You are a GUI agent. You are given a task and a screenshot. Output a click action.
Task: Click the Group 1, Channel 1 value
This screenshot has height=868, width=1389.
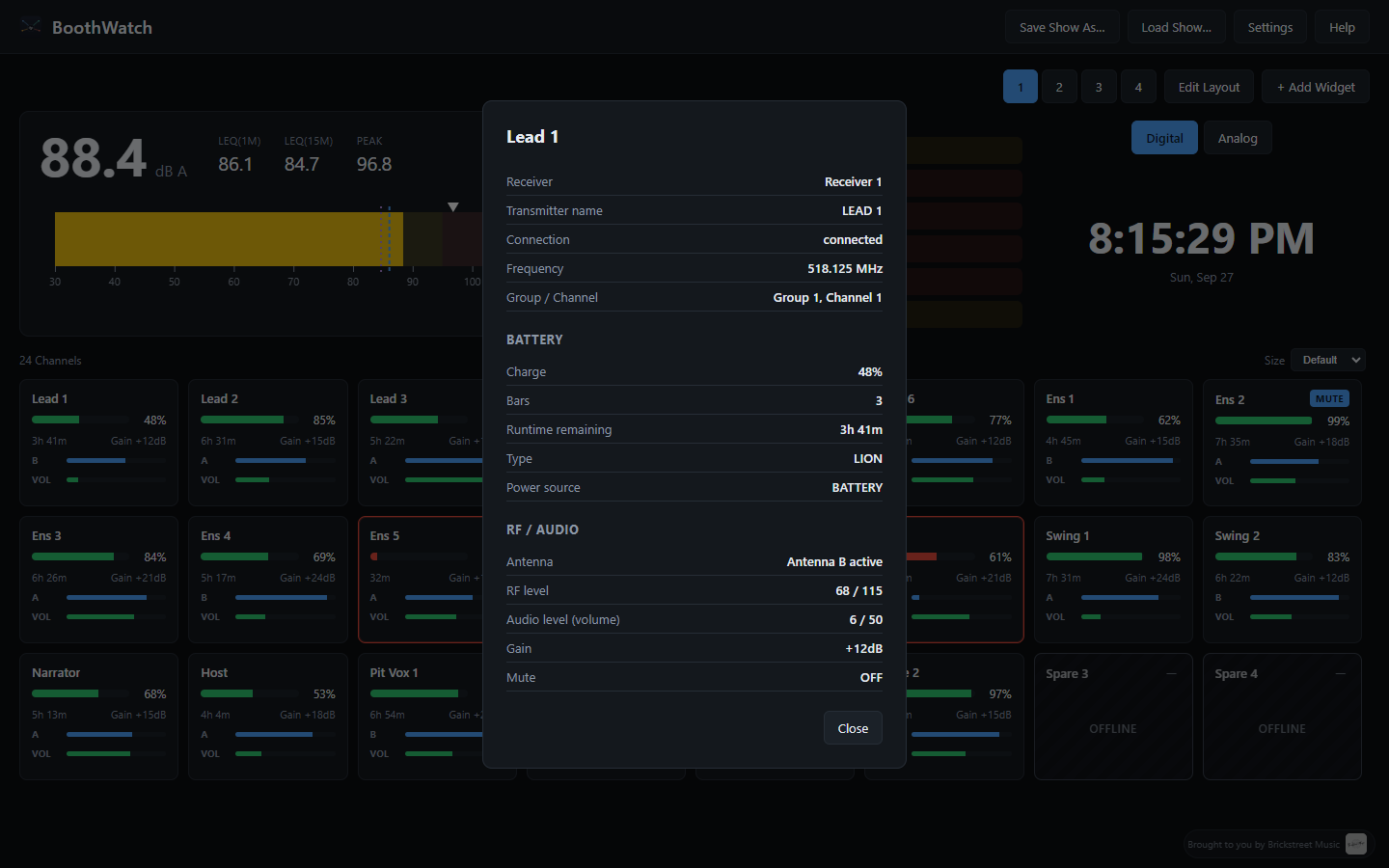click(828, 297)
